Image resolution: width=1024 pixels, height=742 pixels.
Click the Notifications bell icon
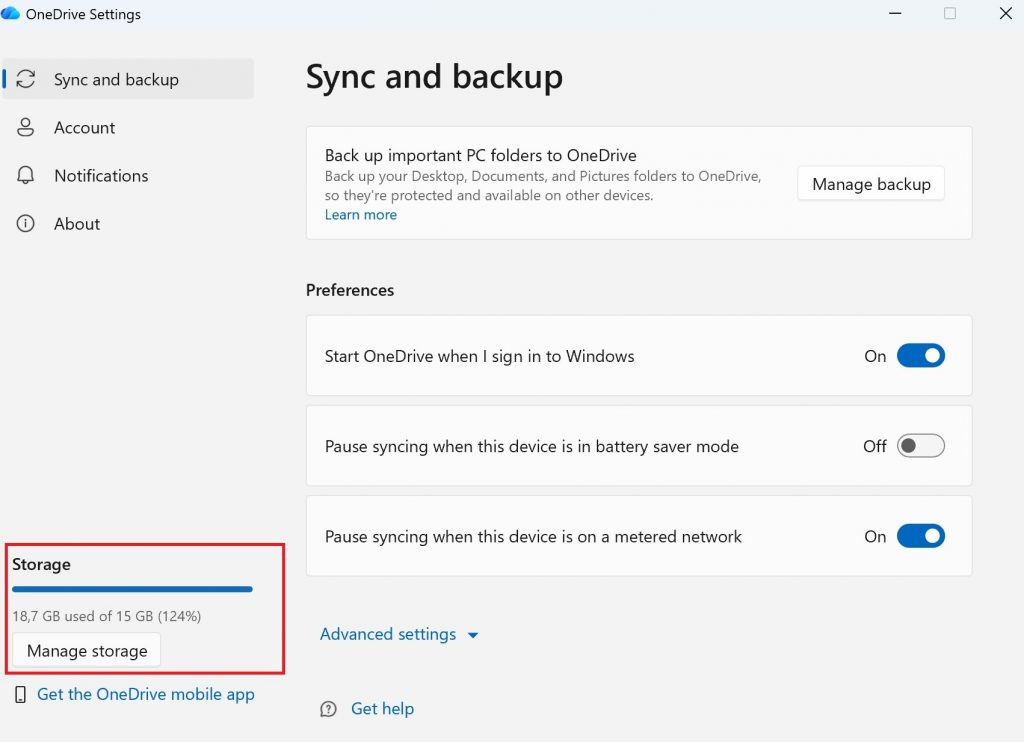(x=25, y=175)
